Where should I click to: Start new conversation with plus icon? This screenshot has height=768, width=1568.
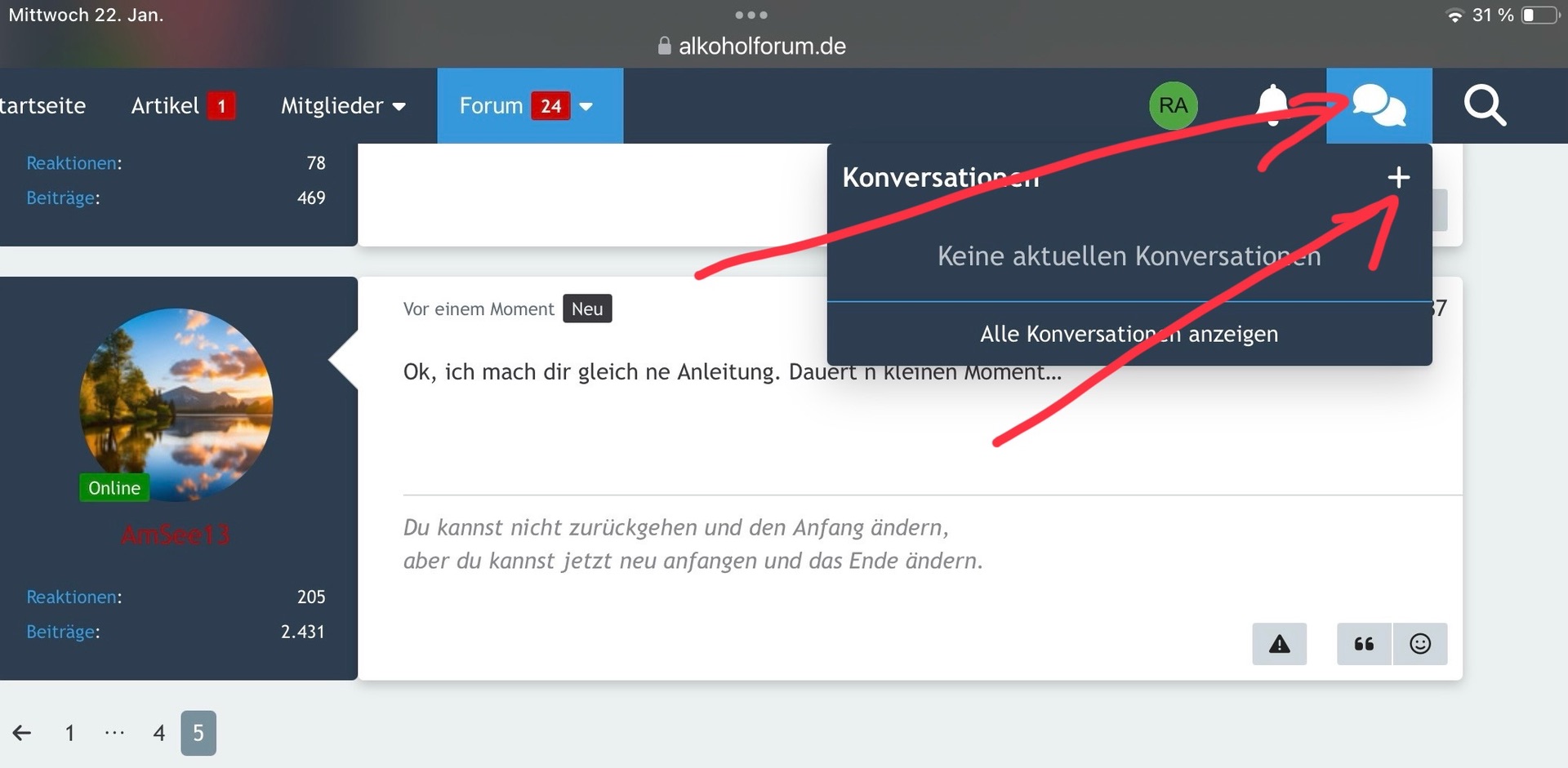pos(1398,177)
